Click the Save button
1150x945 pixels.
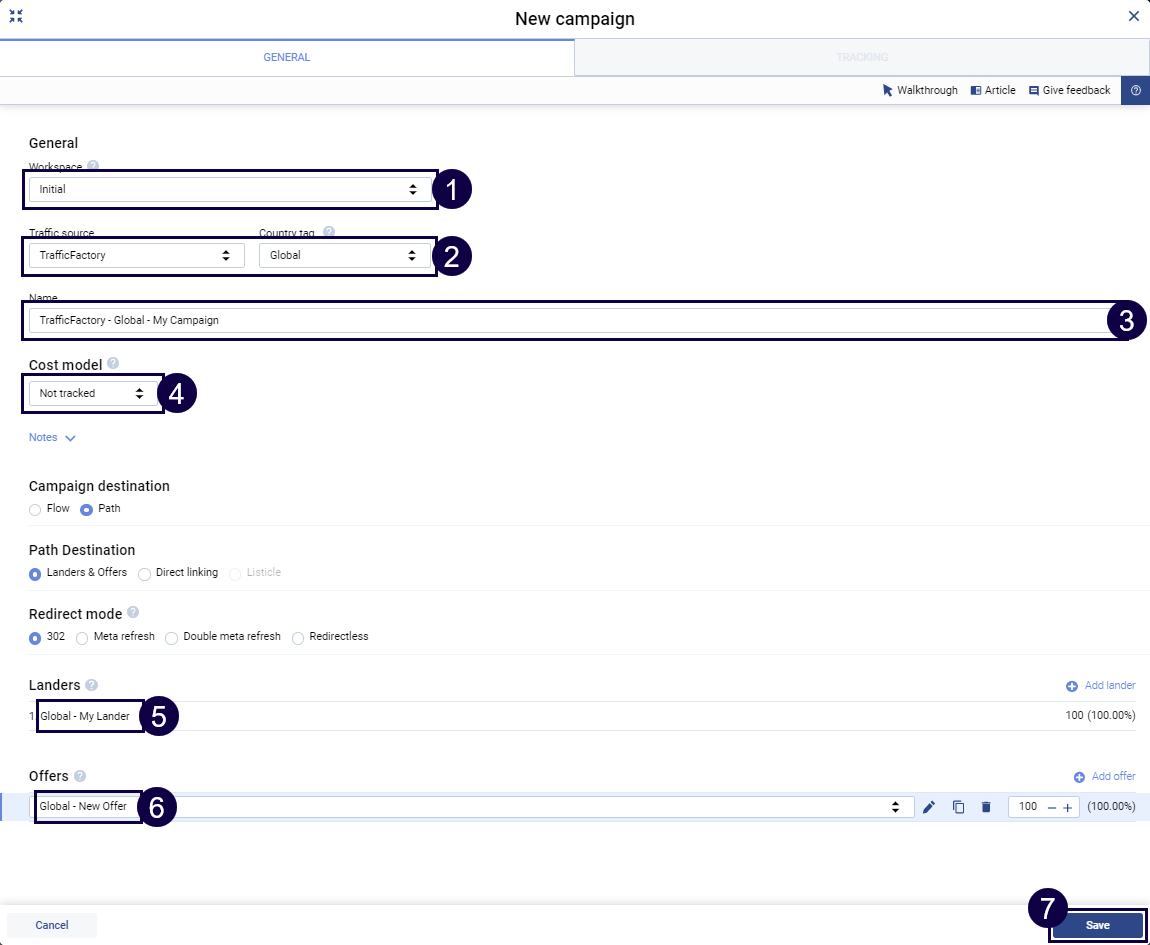coord(1097,925)
